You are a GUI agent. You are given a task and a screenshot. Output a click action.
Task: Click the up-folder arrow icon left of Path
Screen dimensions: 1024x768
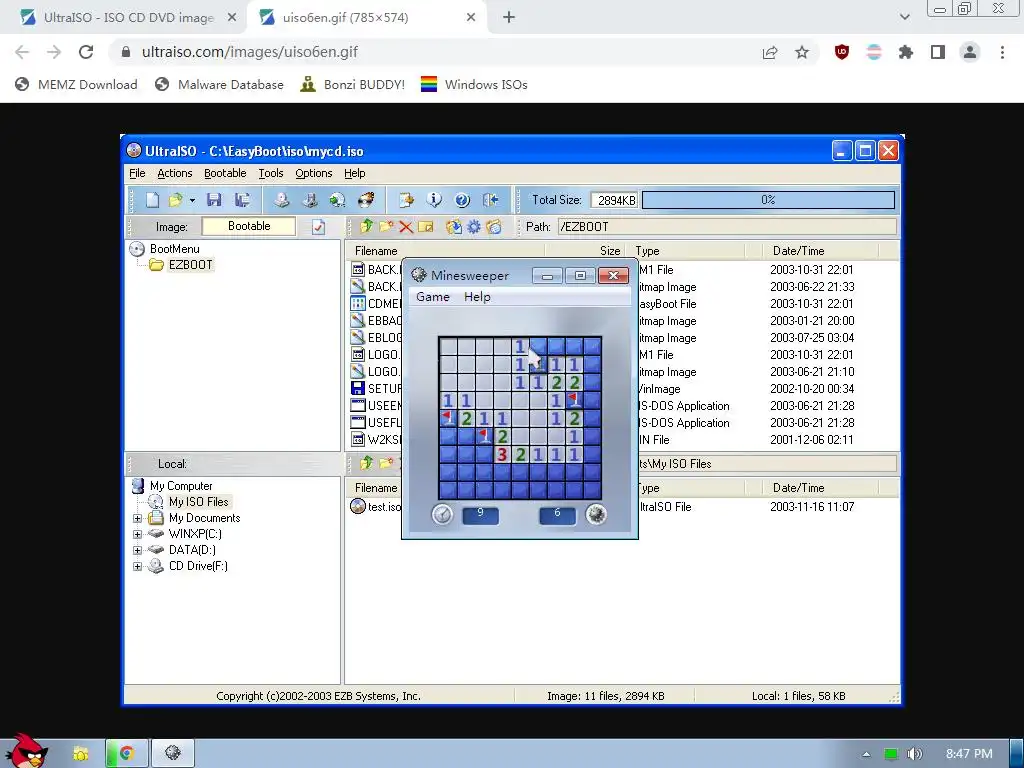pos(366,227)
